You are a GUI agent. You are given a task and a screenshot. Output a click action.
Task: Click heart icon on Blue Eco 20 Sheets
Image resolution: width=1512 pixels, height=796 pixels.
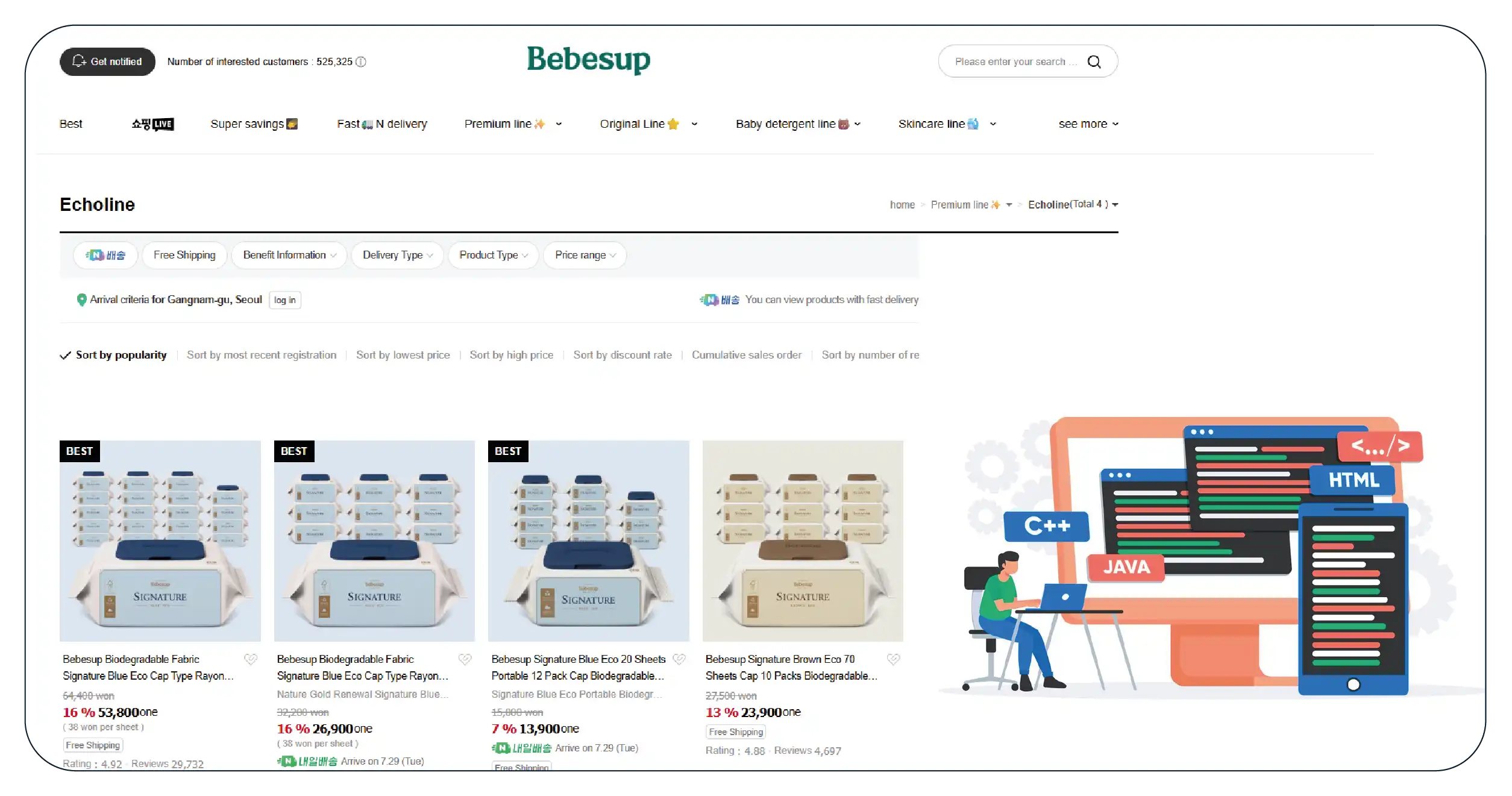pos(679,659)
